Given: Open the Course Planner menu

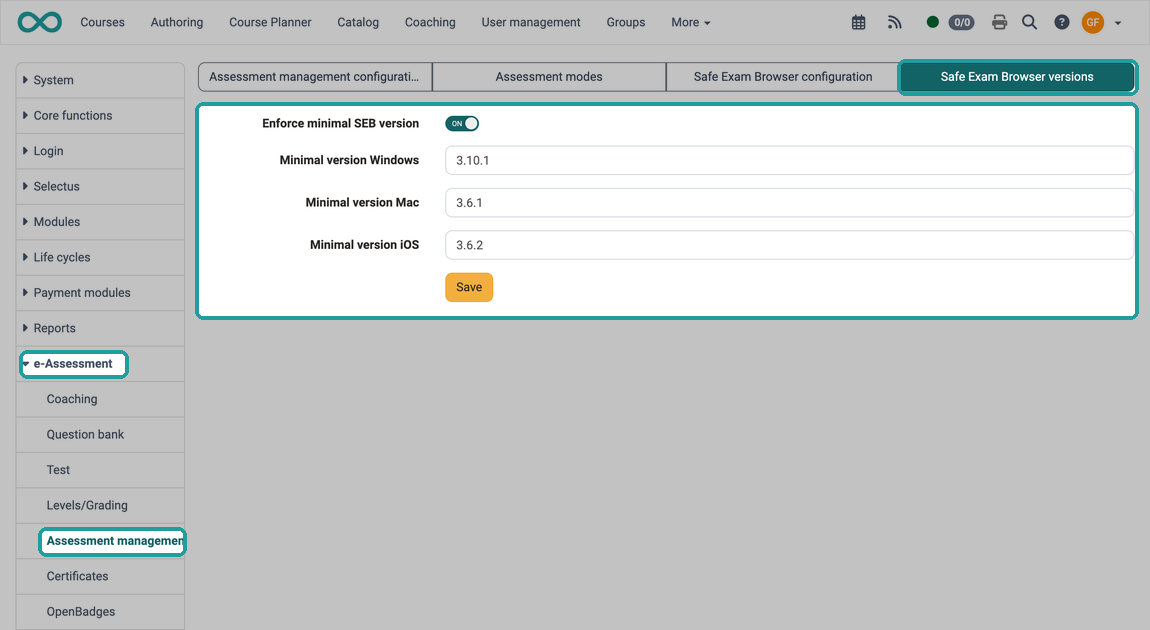Looking at the screenshot, I should pyautogui.click(x=270, y=22).
